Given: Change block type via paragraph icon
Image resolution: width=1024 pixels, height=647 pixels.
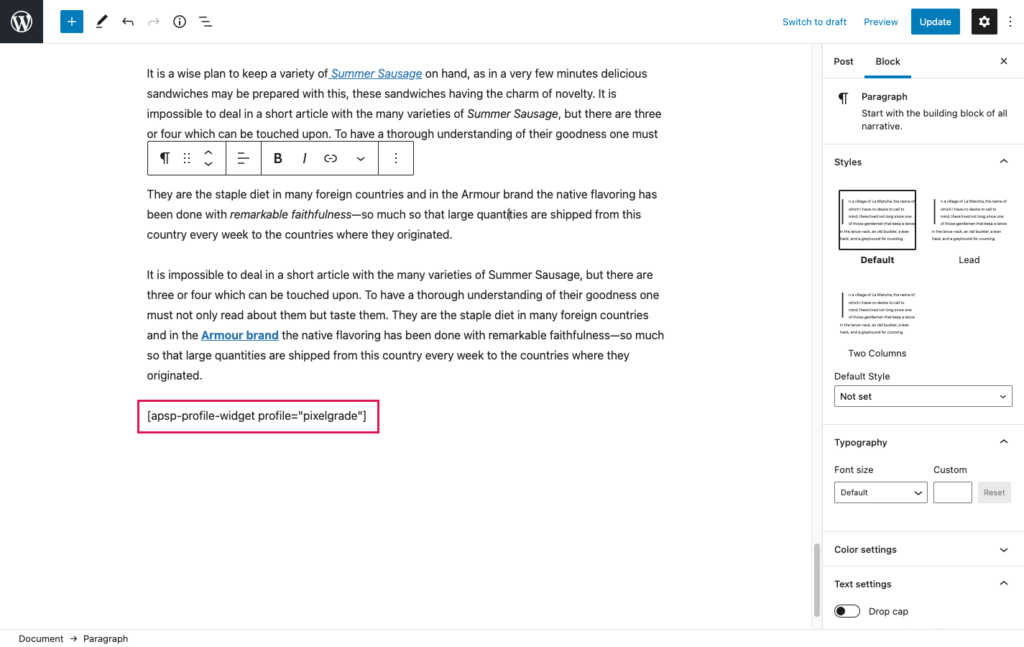Looking at the screenshot, I should [165, 158].
